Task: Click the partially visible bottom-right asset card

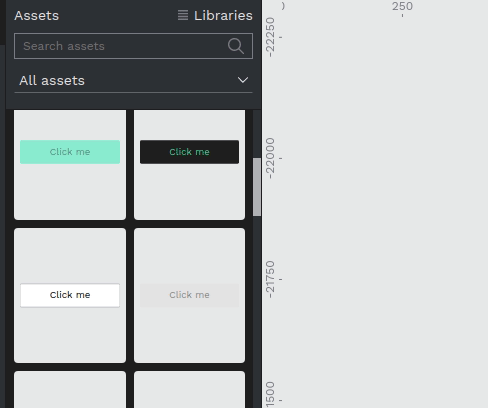Action: click(189, 390)
